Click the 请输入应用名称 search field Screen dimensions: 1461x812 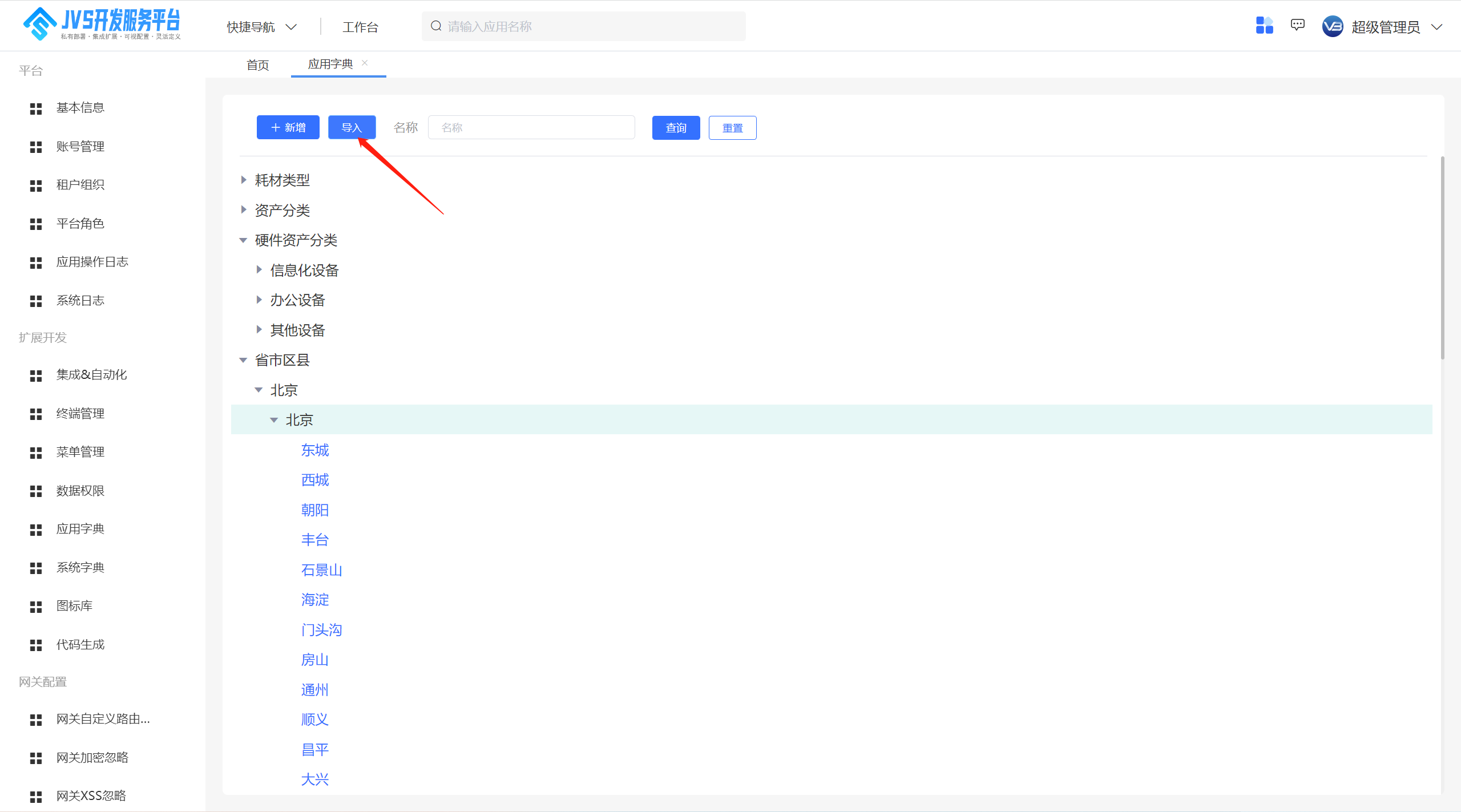click(x=583, y=26)
